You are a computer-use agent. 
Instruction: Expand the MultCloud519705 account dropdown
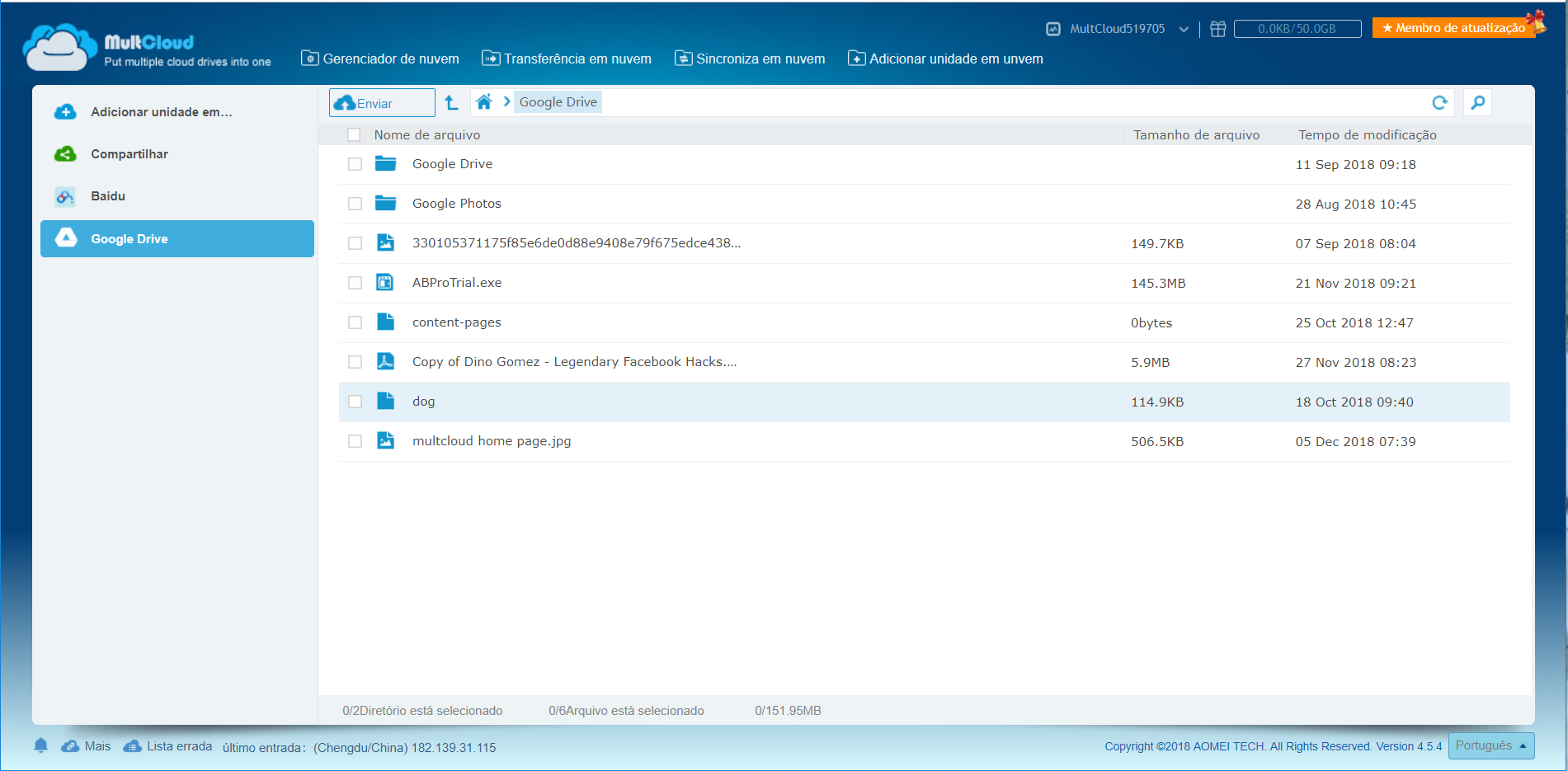(x=1184, y=29)
